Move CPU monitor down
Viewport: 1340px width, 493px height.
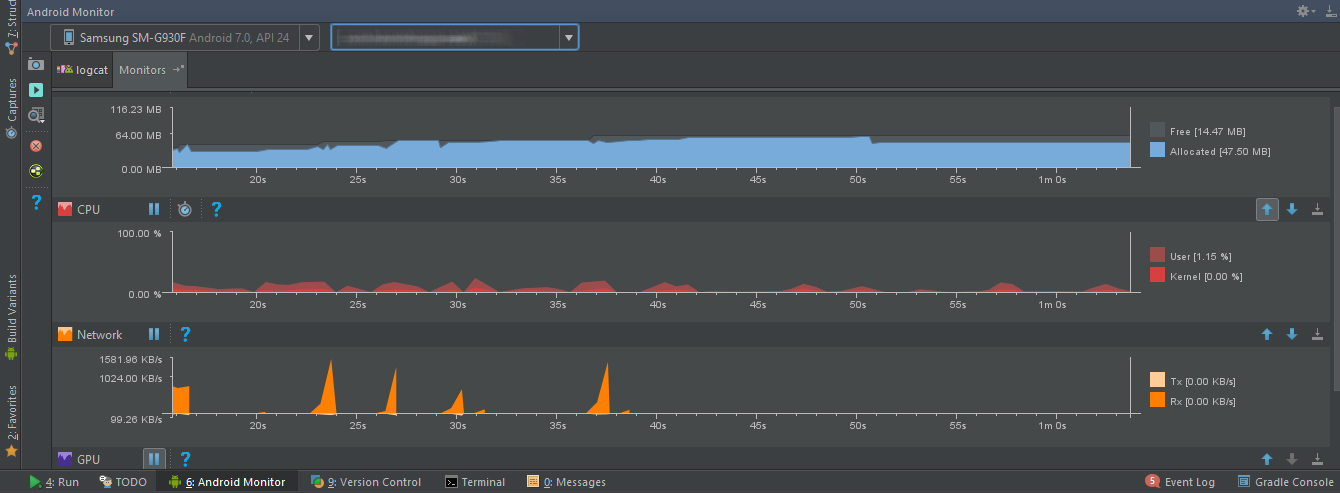[1292, 209]
